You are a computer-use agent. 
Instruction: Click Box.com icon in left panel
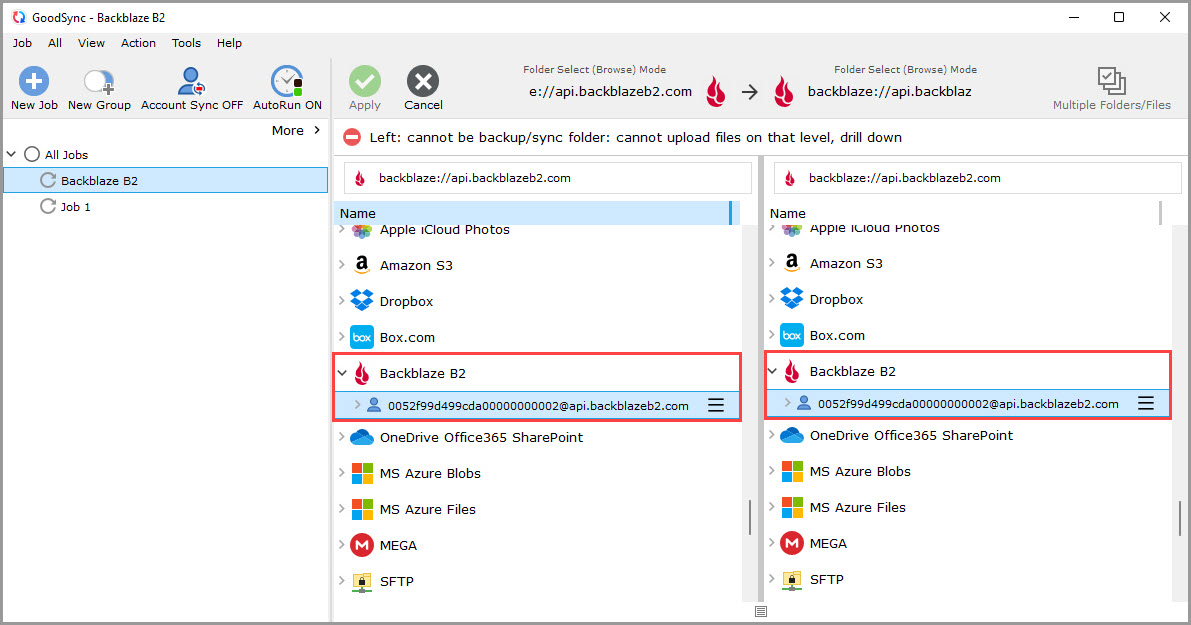[x=362, y=336]
